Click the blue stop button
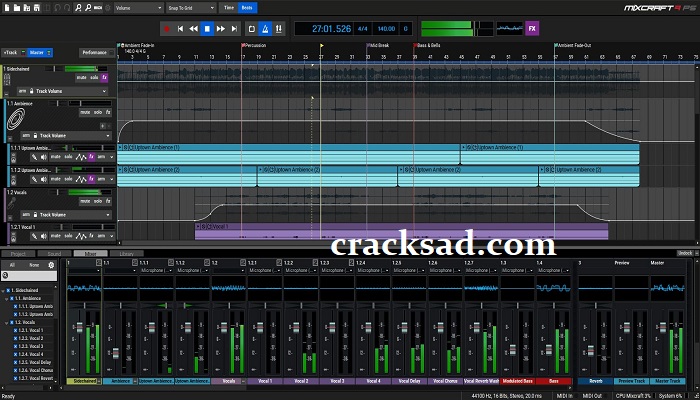 click(207, 29)
